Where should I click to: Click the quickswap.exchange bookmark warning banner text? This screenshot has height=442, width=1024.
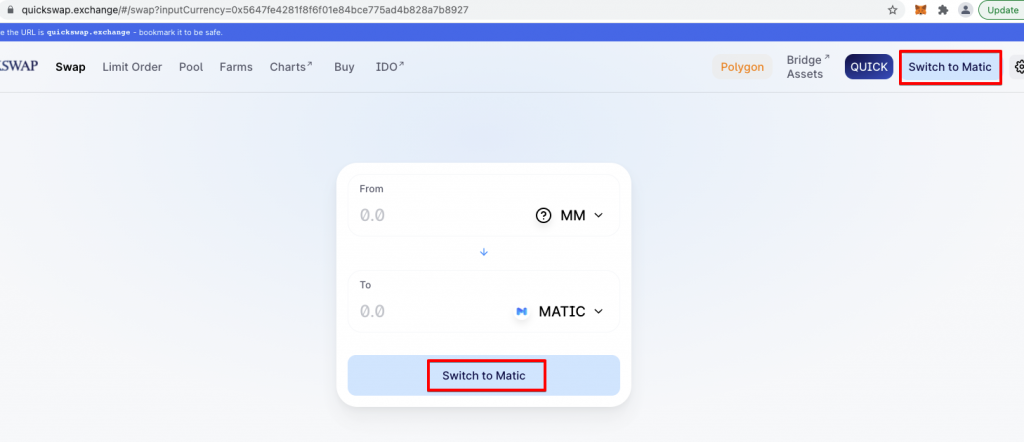coord(112,32)
